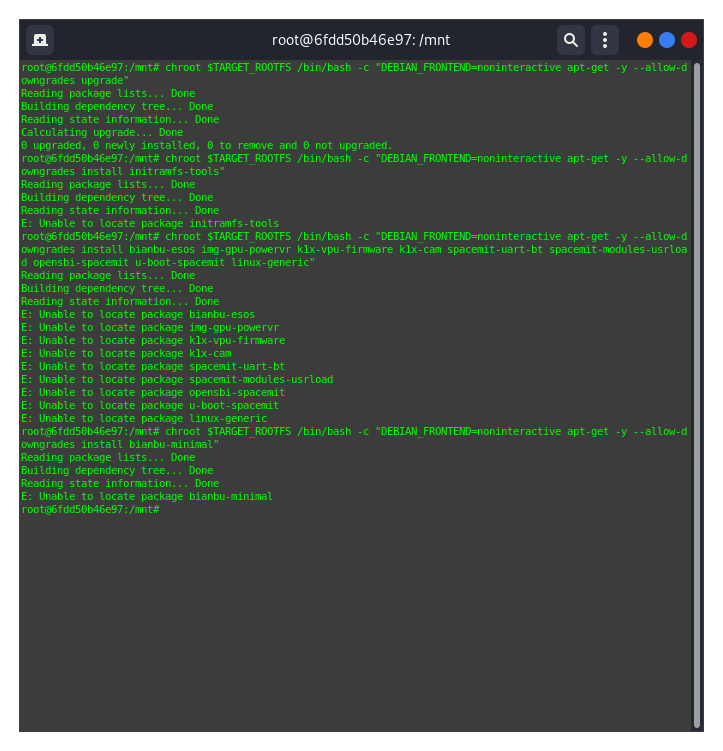Click the 'Calculating upgrade... Done' line
723x751 pixels.
coord(102,132)
